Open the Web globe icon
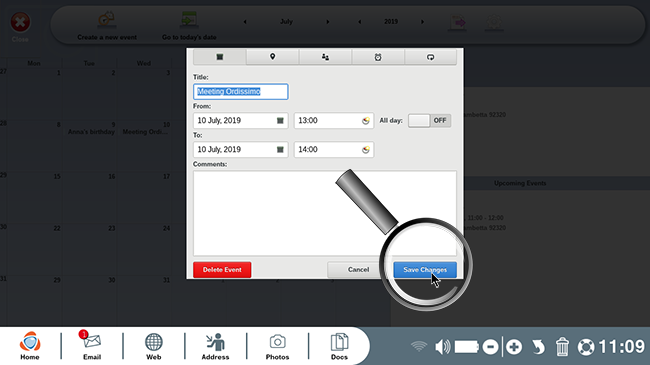Screen dimensions: 650x365 153,346
